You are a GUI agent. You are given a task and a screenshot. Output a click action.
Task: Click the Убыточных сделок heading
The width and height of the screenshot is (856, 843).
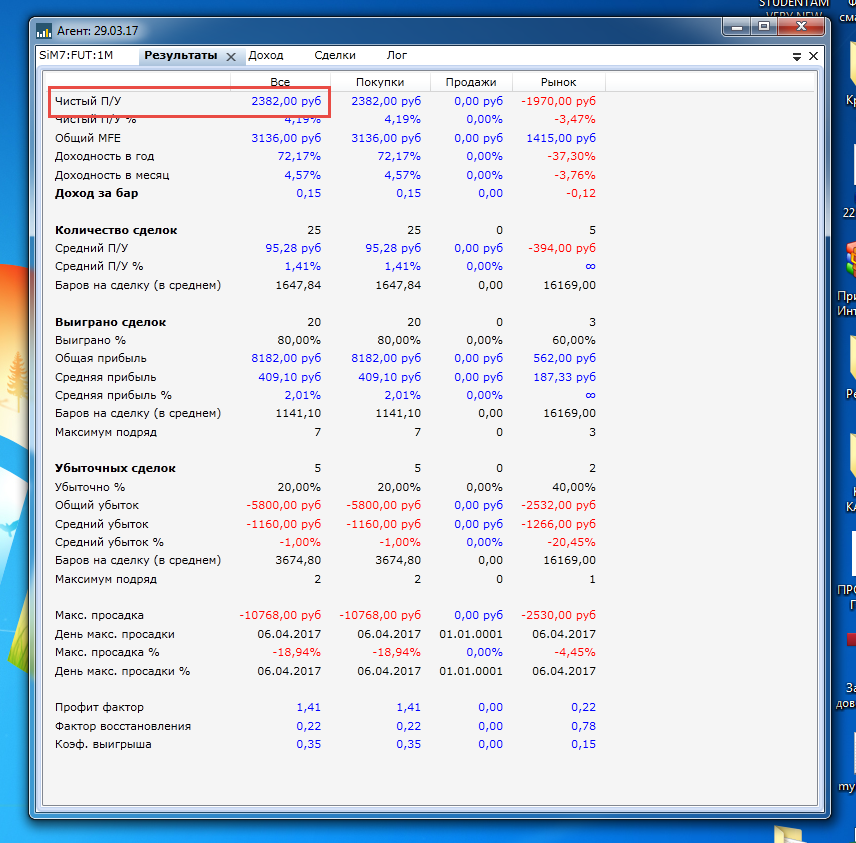[x=115, y=468]
